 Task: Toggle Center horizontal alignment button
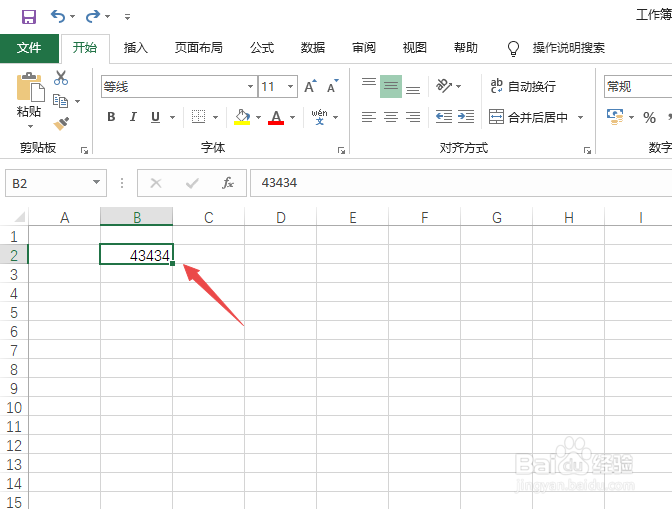click(x=391, y=117)
